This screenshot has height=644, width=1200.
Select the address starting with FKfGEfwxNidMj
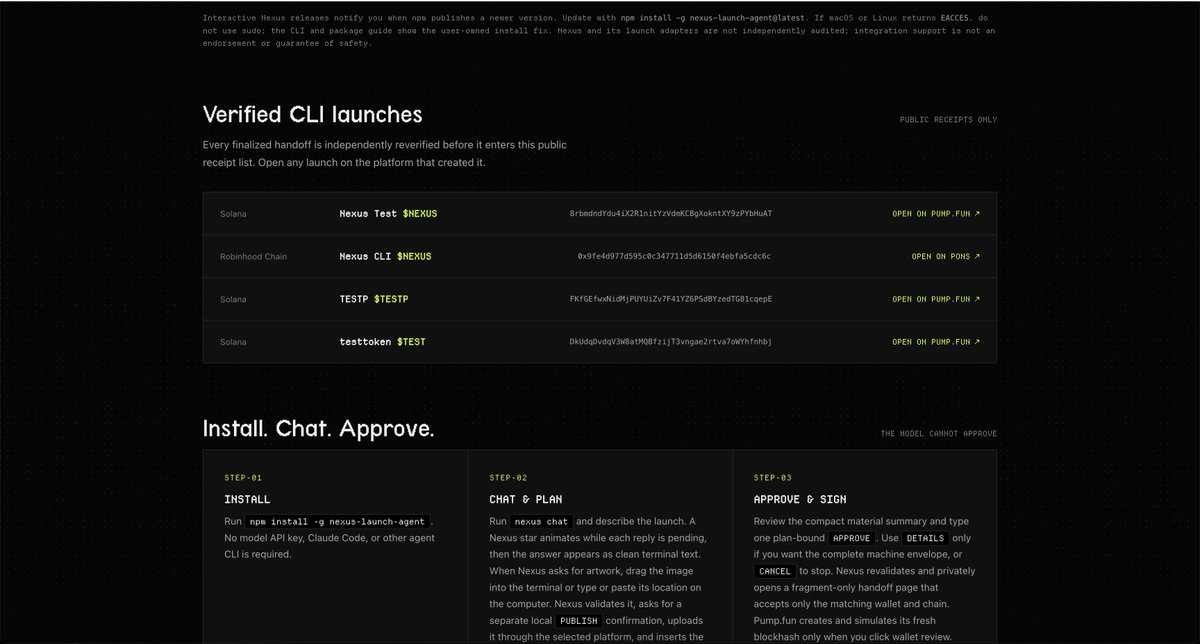pyautogui.click(x=671, y=299)
